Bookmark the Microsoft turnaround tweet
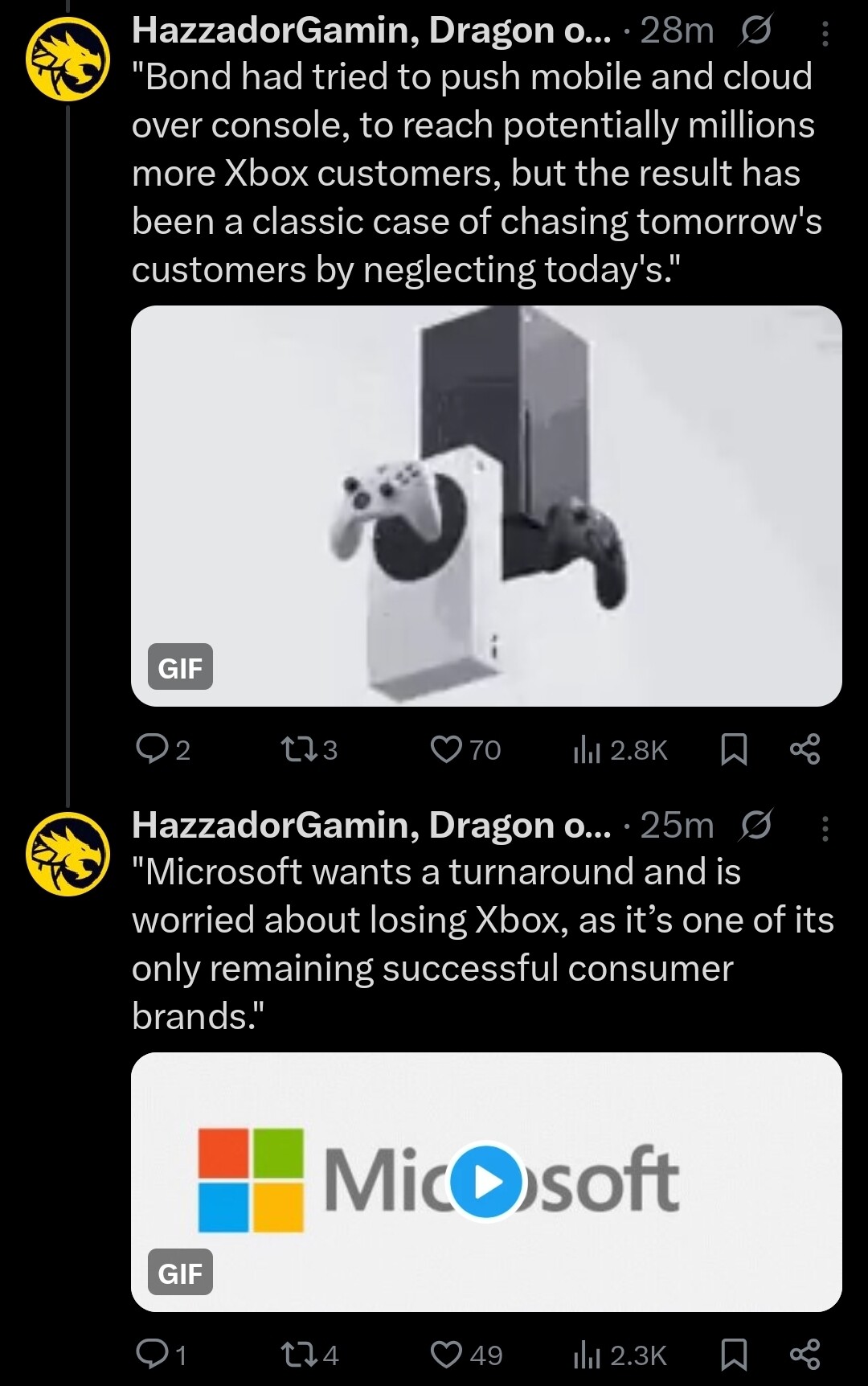Image resolution: width=868 pixels, height=1386 pixels. 733,1355
